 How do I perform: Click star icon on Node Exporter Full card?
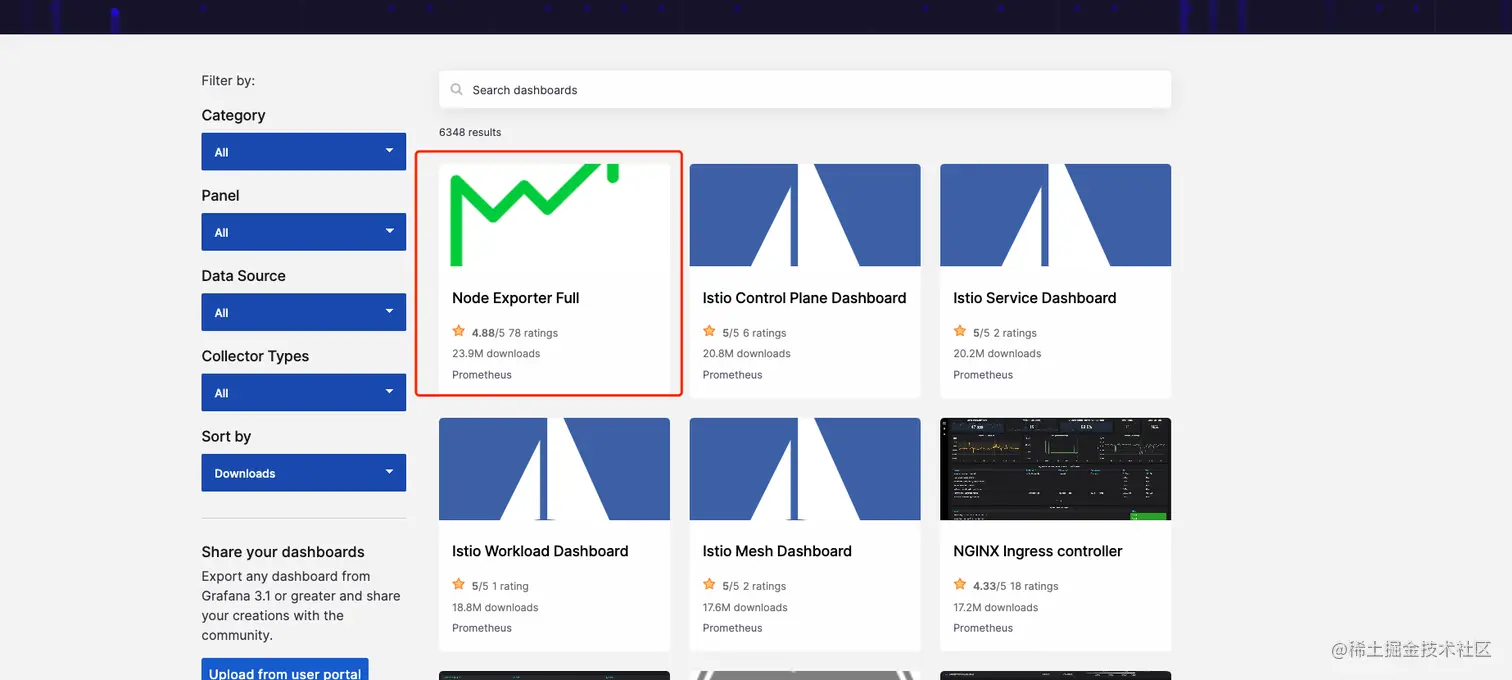click(x=459, y=331)
